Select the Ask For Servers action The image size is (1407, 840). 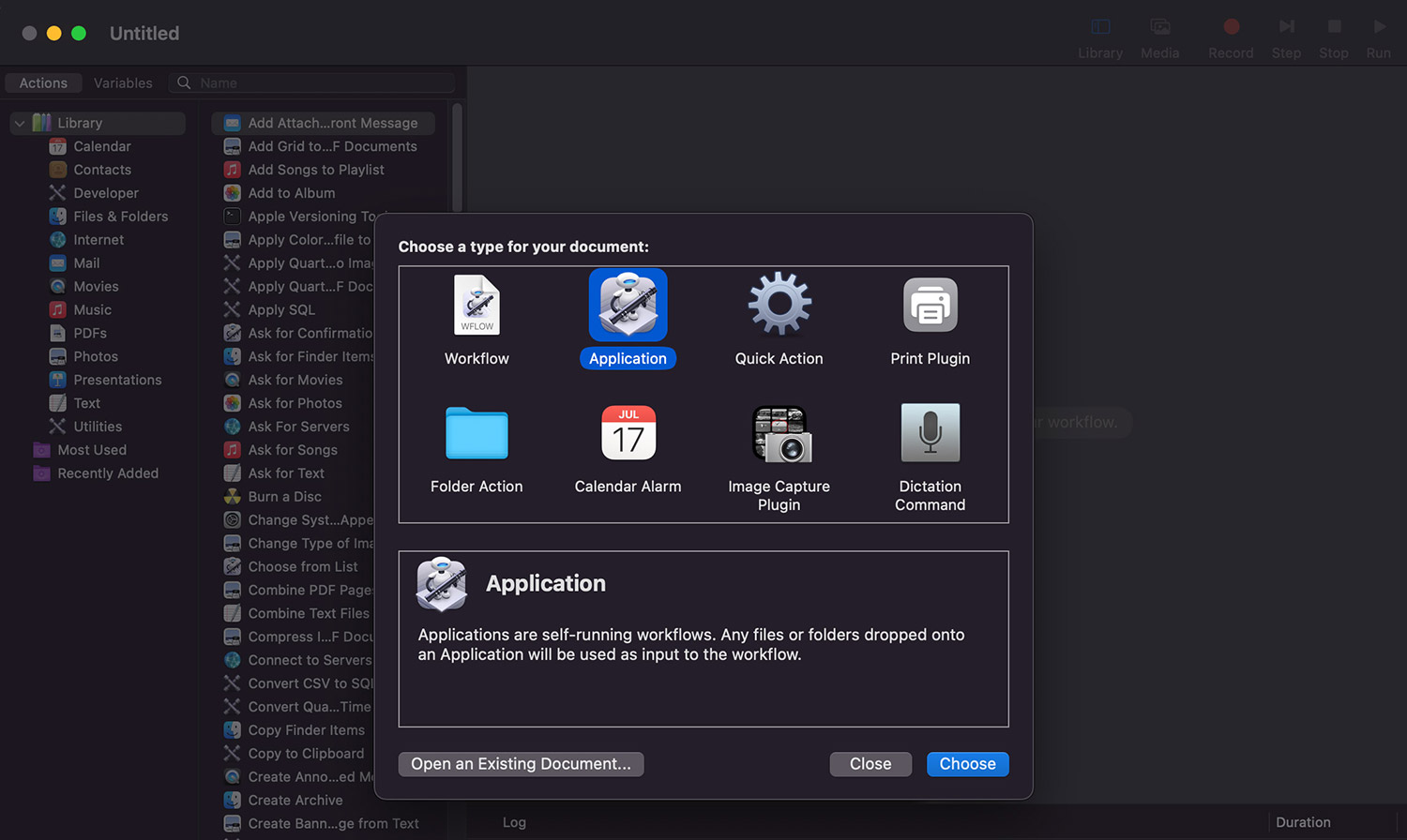click(x=298, y=427)
